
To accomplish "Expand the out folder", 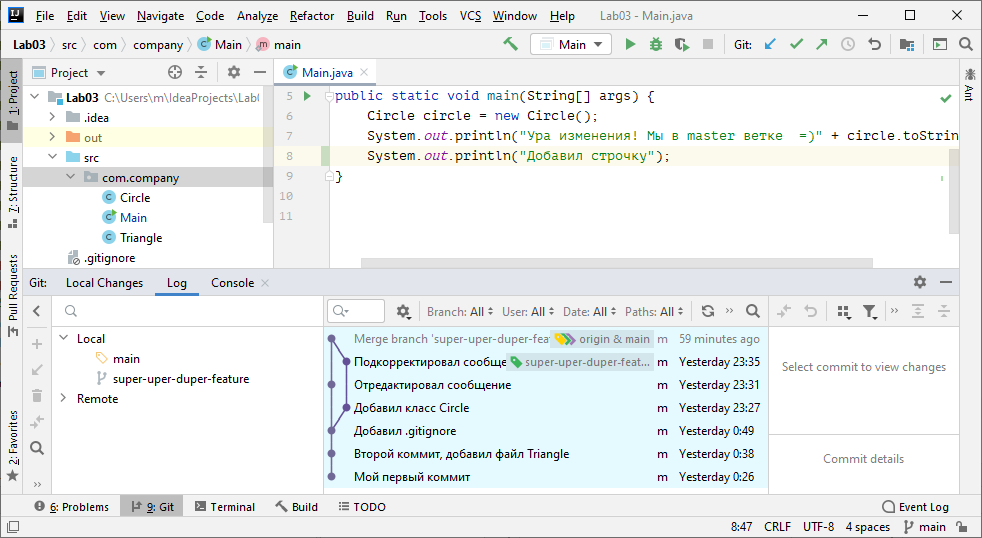I will pyautogui.click(x=53, y=137).
